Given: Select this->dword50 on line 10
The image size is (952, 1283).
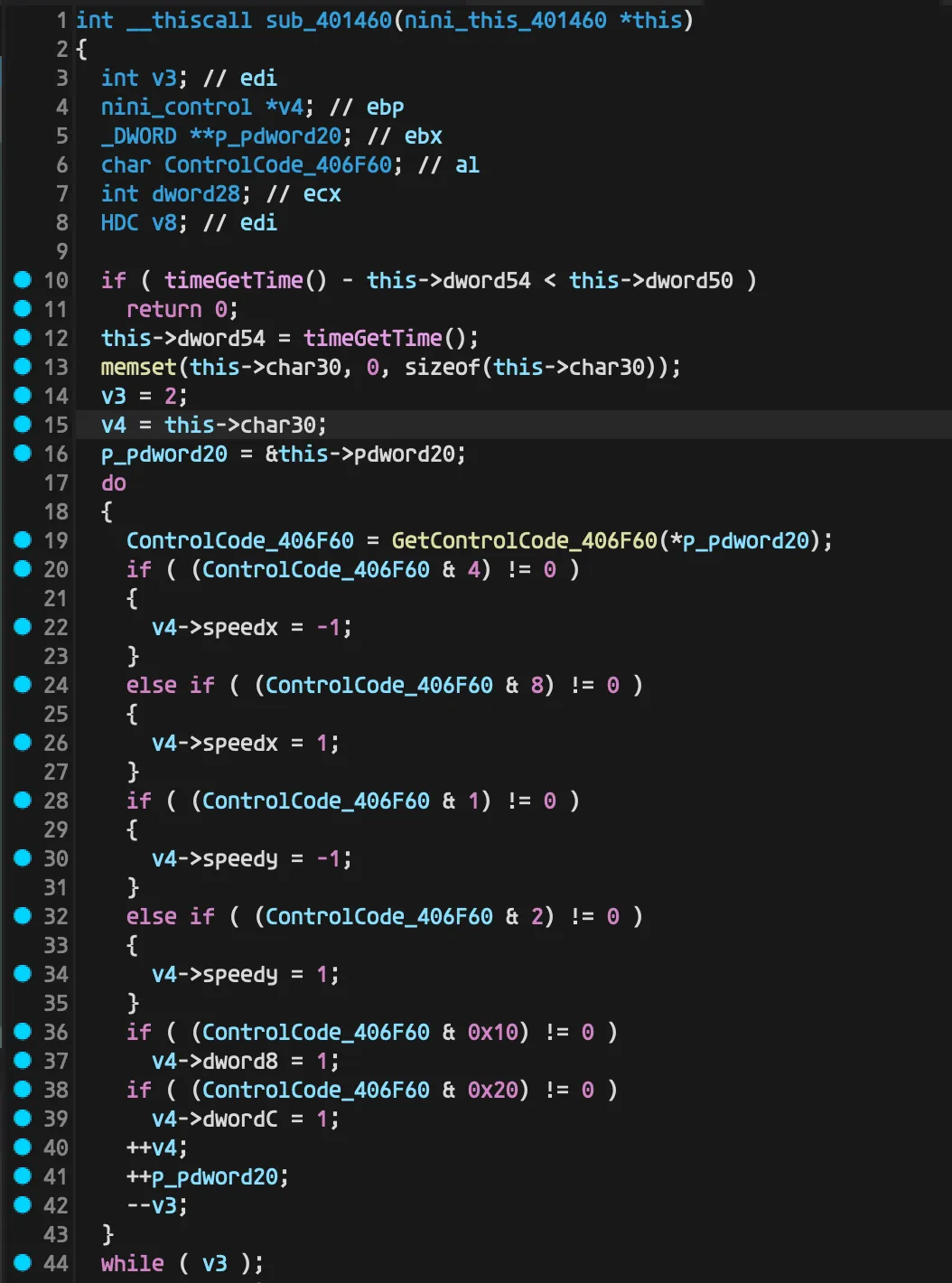Looking at the screenshot, I should (650, 280).
